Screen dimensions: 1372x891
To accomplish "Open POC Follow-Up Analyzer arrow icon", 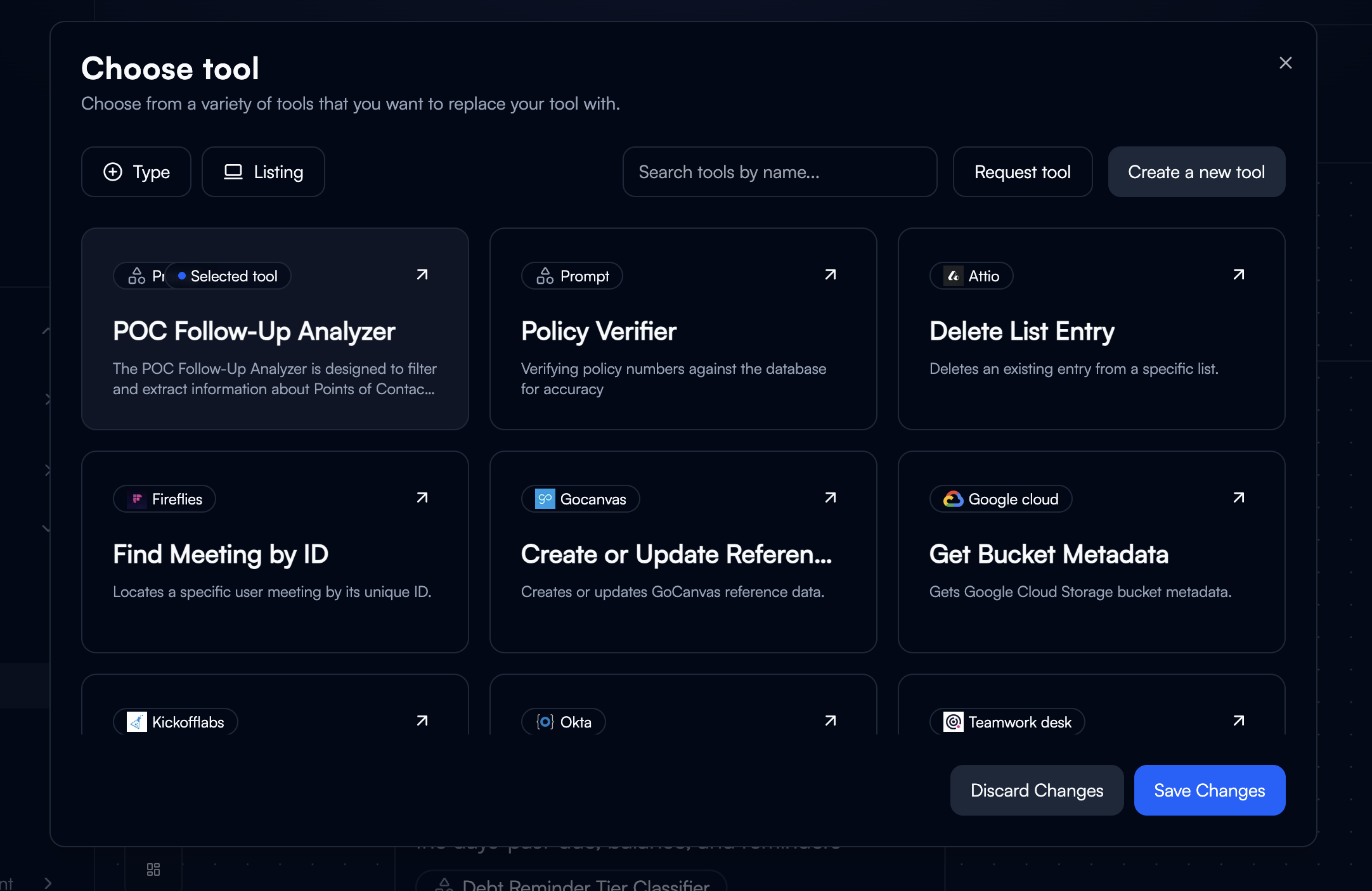I will pos(422,274).
